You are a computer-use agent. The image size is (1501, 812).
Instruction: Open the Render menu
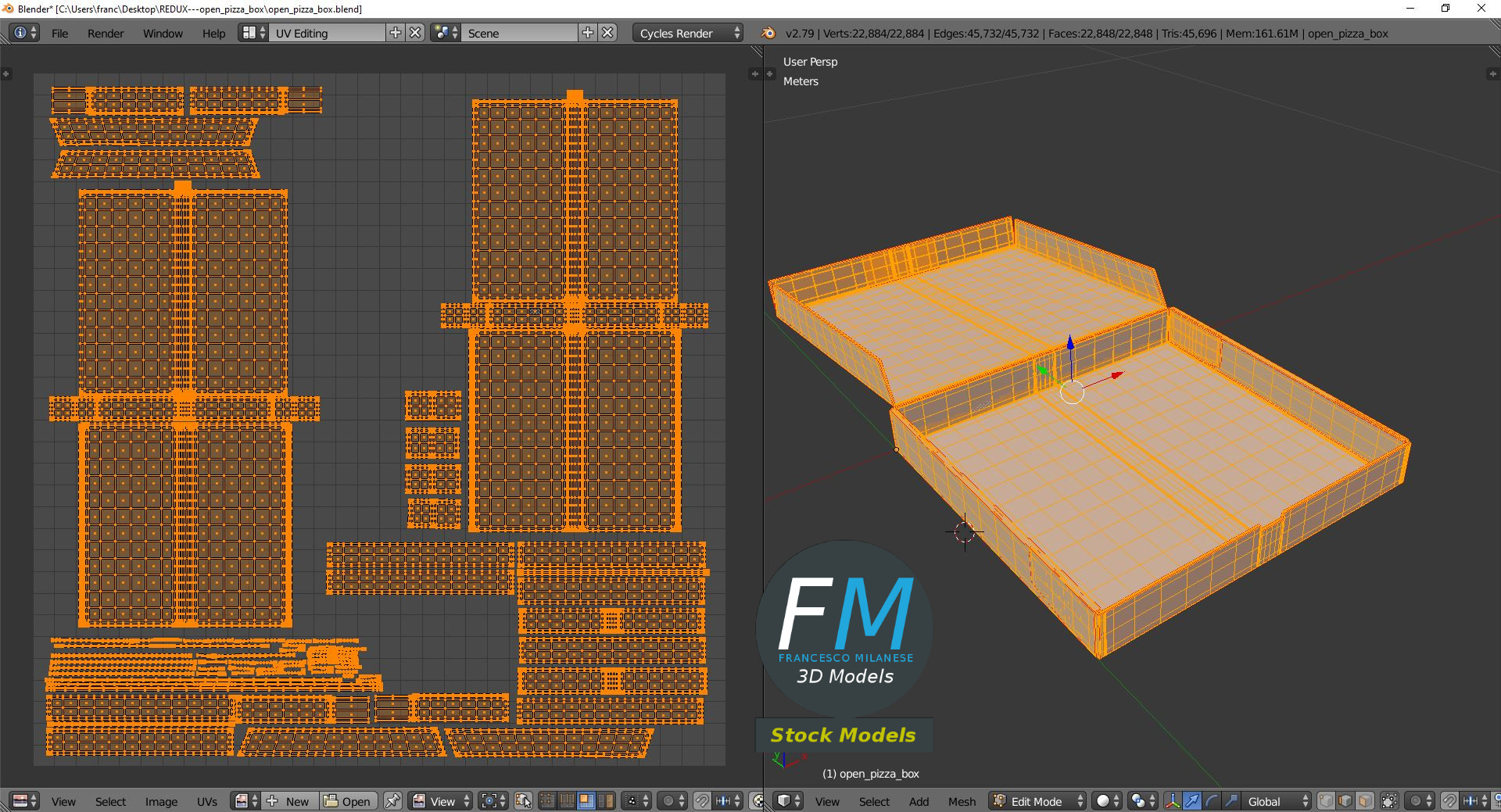pos(106,33)
